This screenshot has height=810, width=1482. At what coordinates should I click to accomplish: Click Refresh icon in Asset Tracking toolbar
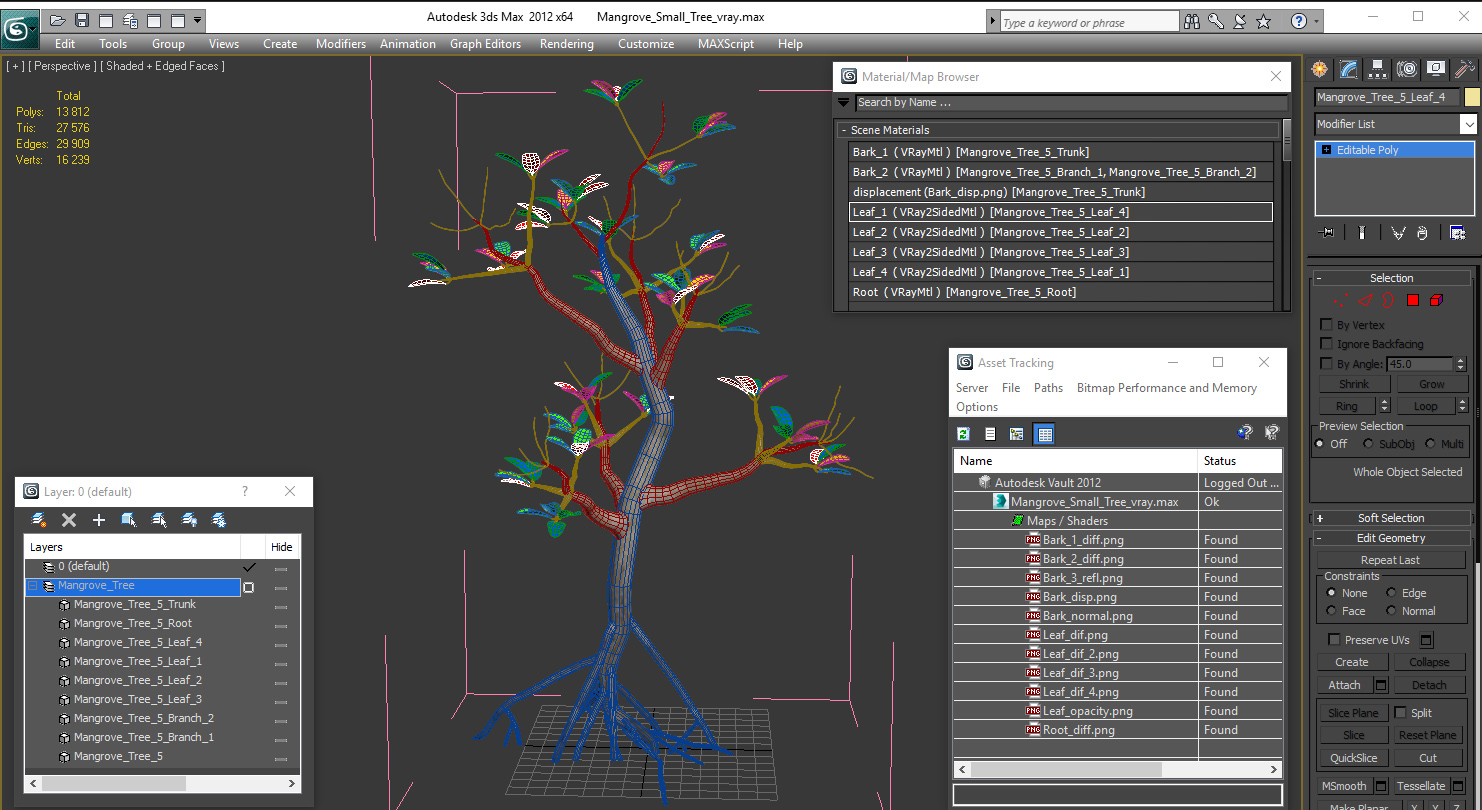point(964,434)
